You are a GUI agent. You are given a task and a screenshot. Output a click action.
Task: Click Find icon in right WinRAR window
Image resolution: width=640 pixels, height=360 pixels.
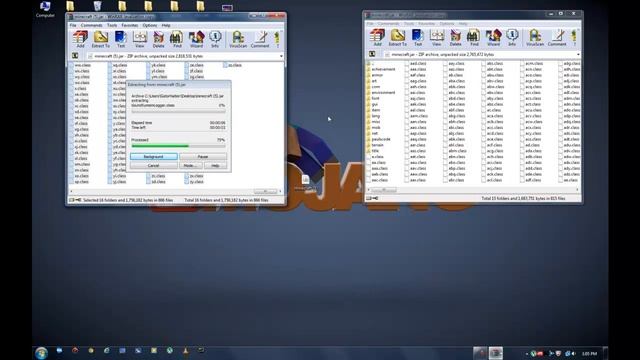click(x=474, y=37)
